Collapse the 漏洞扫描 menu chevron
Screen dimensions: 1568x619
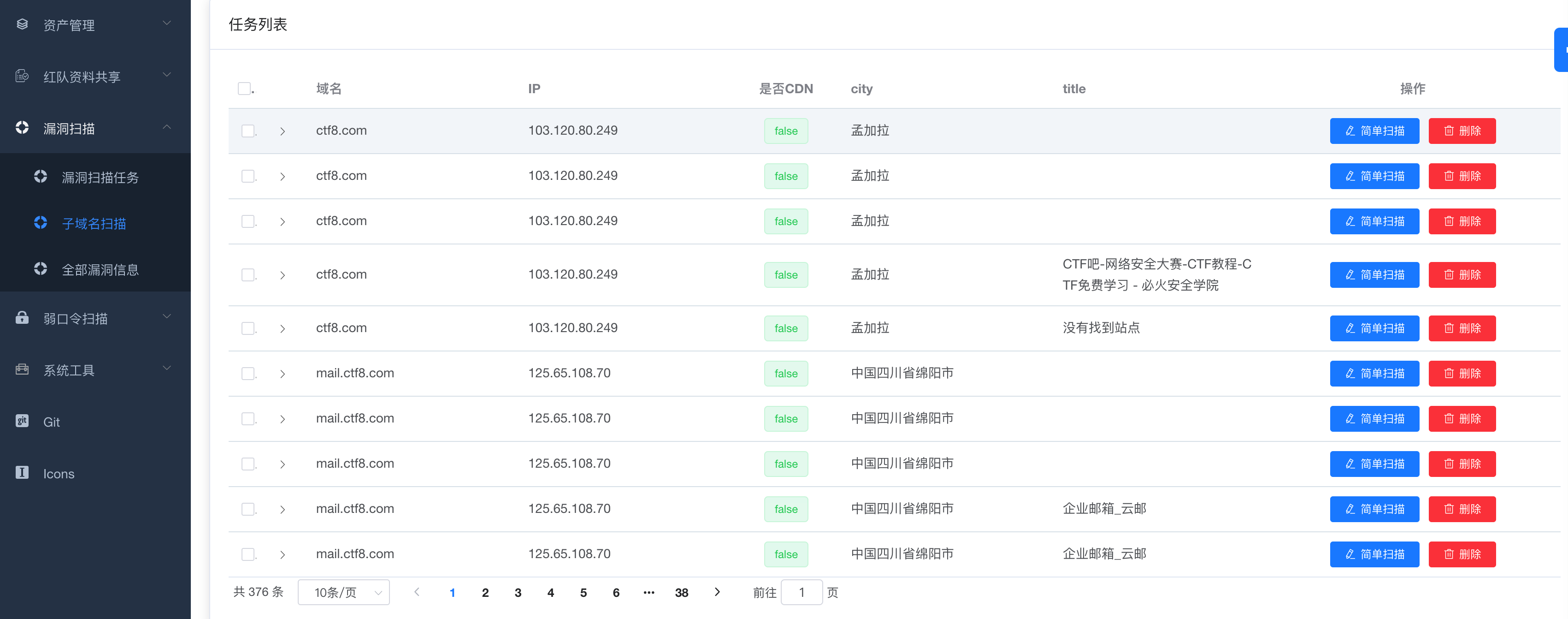(167, 127)
